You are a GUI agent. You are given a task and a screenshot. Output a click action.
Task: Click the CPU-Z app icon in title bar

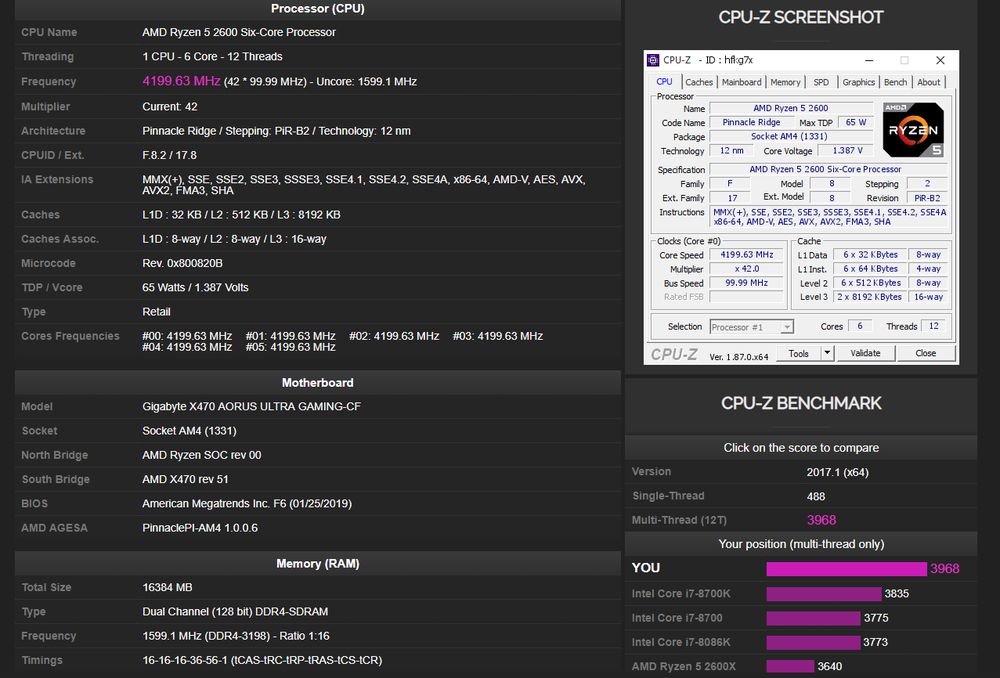click(x=653, y=60)
